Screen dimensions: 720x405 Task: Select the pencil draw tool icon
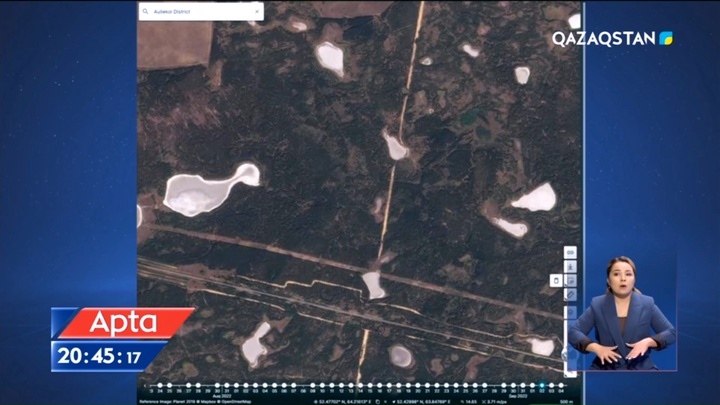[570, 295]
